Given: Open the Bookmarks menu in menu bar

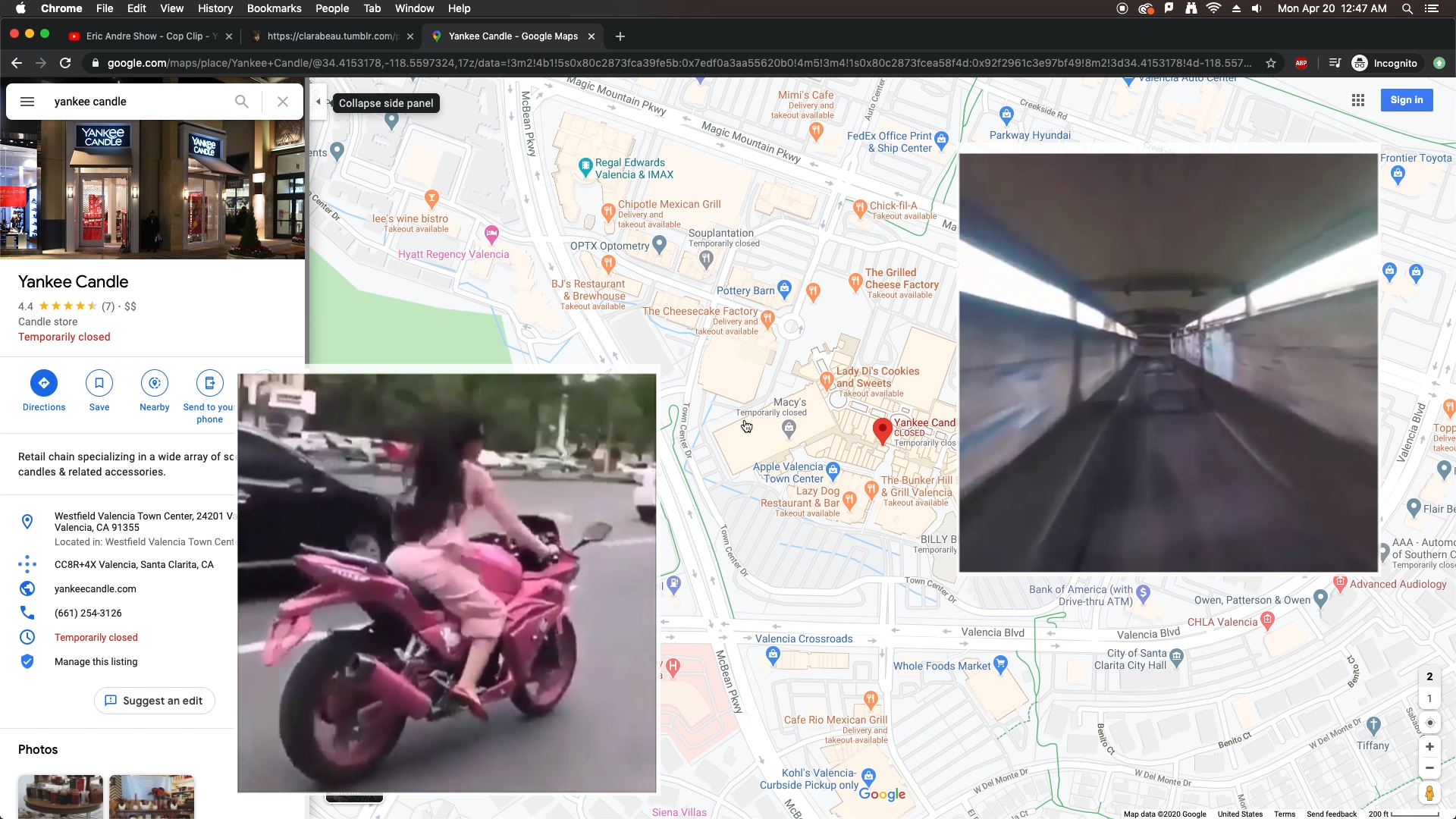Looking at the screenshot, I should click(274, 8).
